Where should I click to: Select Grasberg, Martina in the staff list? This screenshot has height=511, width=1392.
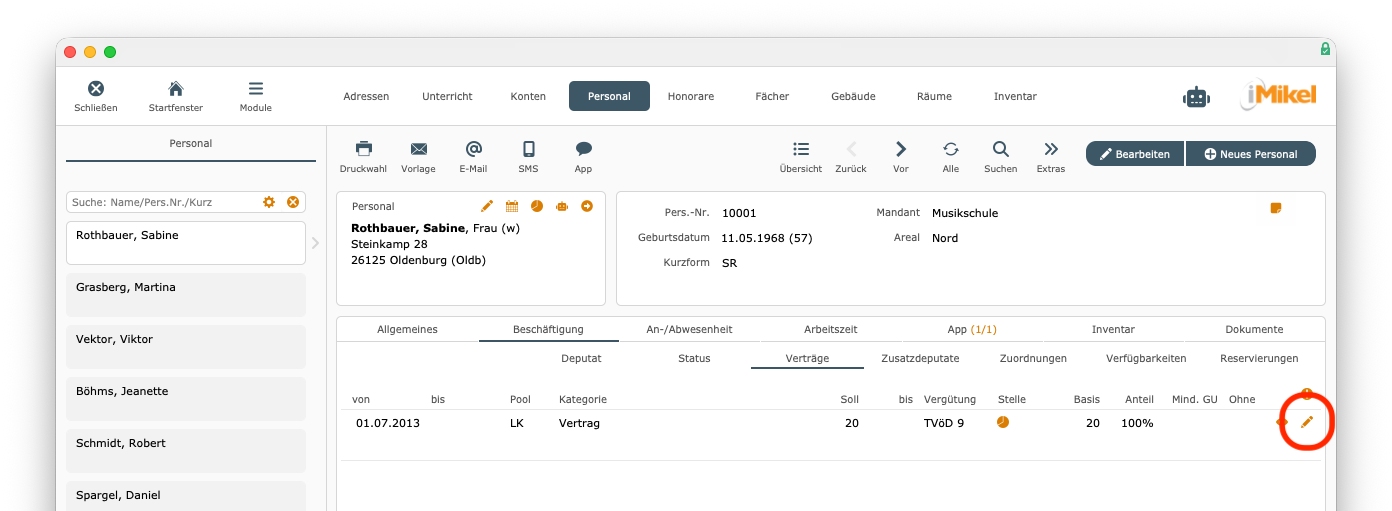[x=186, y=295]
